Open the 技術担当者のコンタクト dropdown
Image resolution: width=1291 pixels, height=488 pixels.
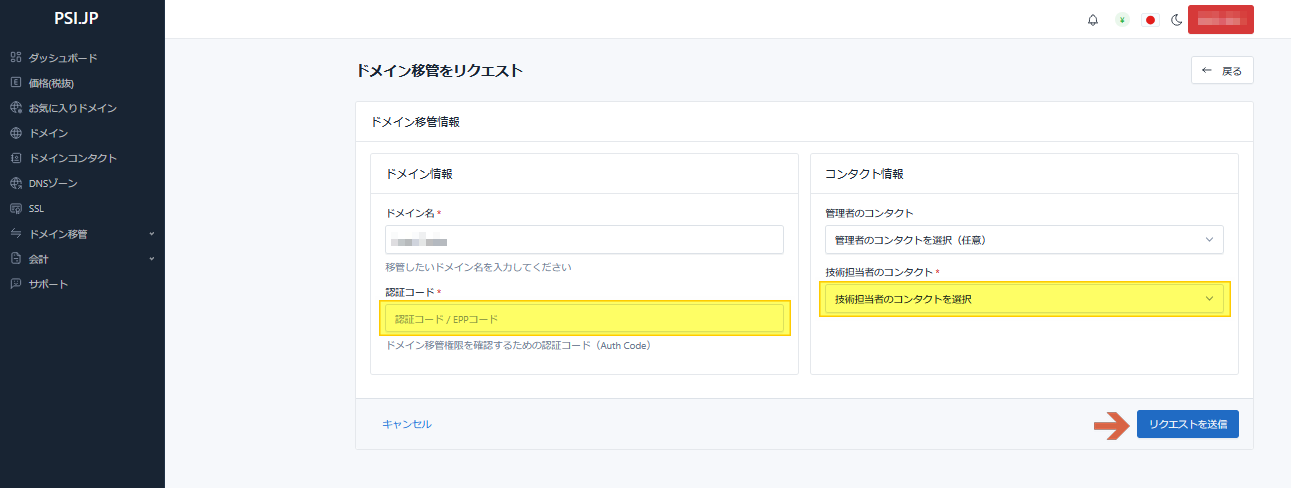[x=1023, y=299]
